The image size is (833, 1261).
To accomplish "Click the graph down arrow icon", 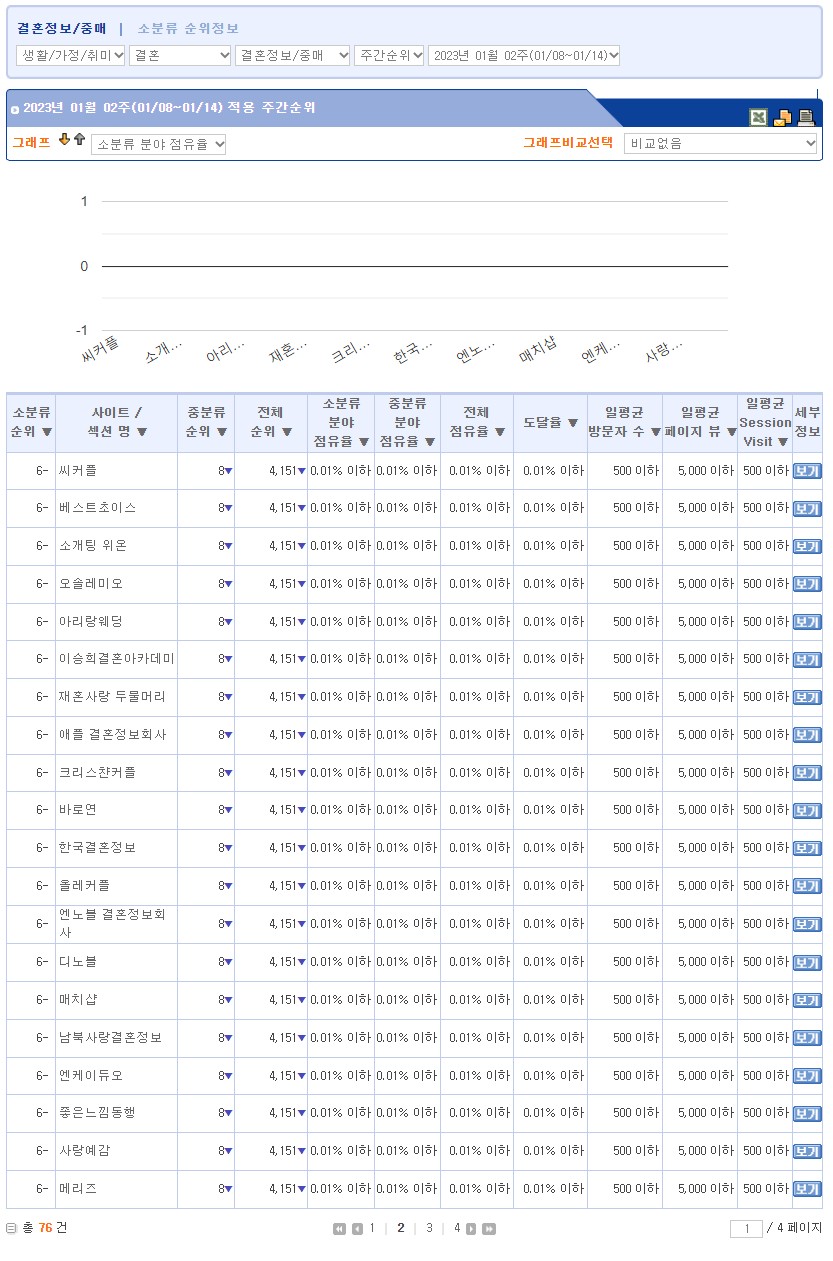I will (64, 140).
